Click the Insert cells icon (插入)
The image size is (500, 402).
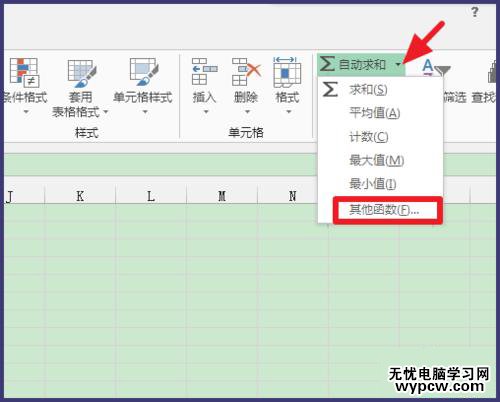204,72
